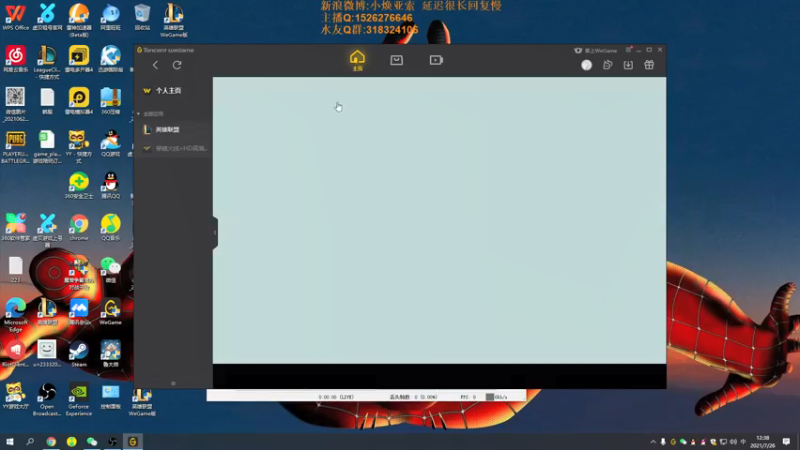Select Chrome desktop icon

(79, 228)
